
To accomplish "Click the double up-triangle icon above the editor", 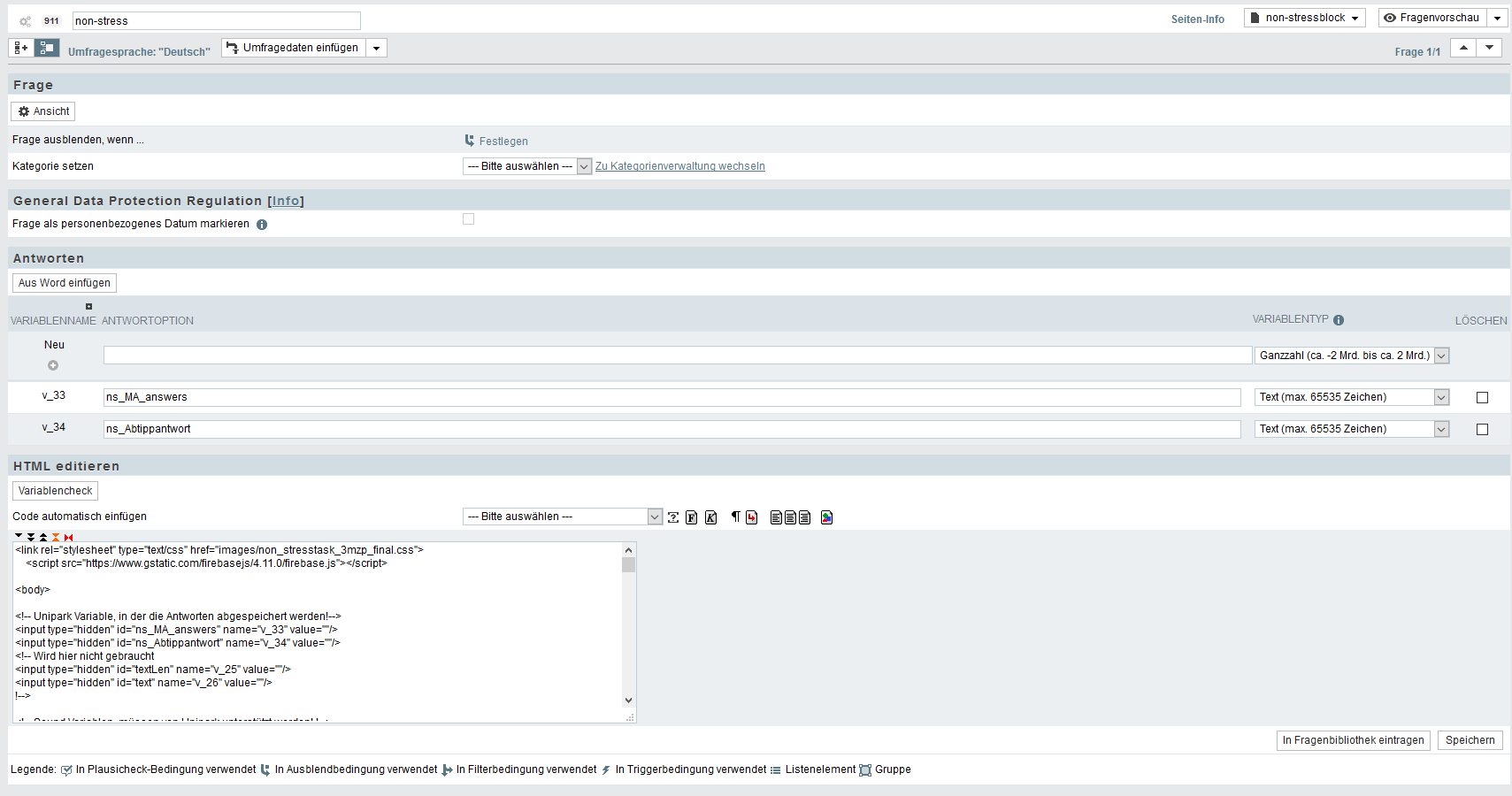I will (x=43, y=537).
